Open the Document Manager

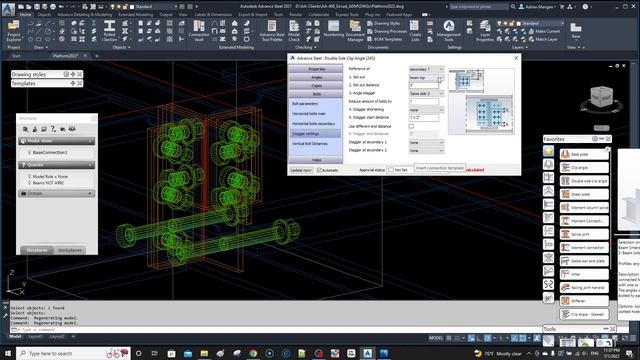pyautogui.click(x=355, y=31)
